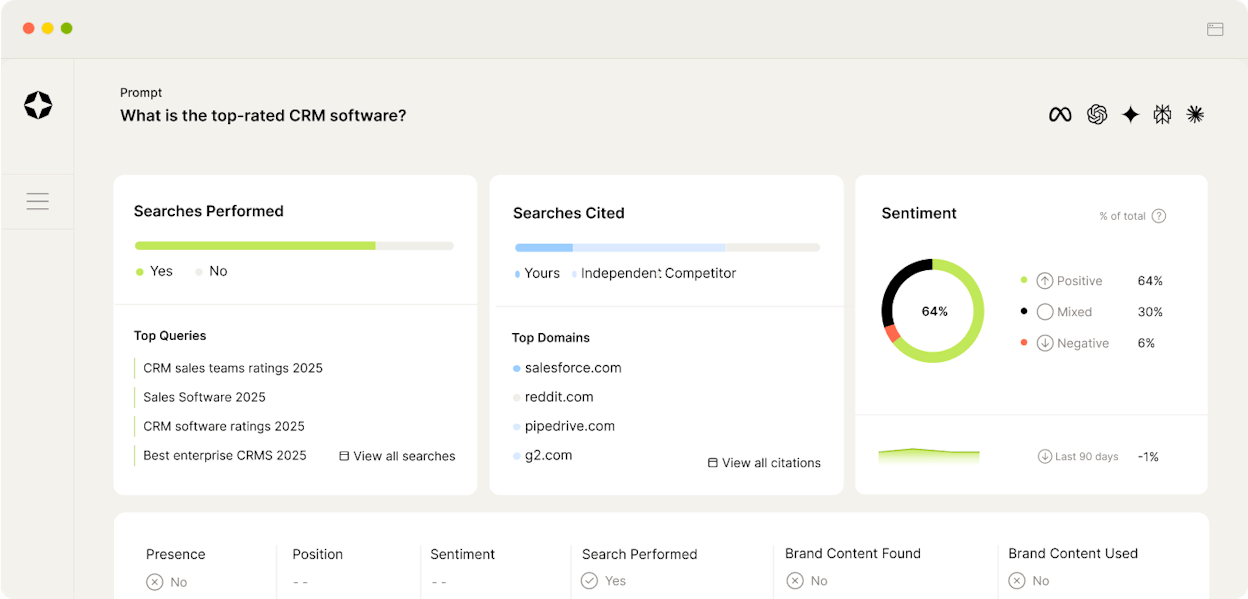Click the '% of total' label
The width and height of the screenshot is (1248, 599).
click(x=1122, y=216)
